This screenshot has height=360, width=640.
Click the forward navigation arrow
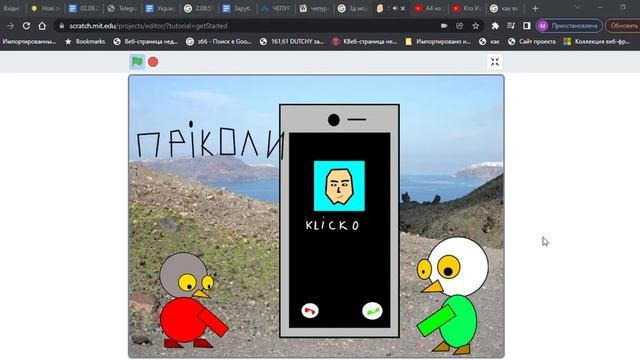(x=11, y=26)
